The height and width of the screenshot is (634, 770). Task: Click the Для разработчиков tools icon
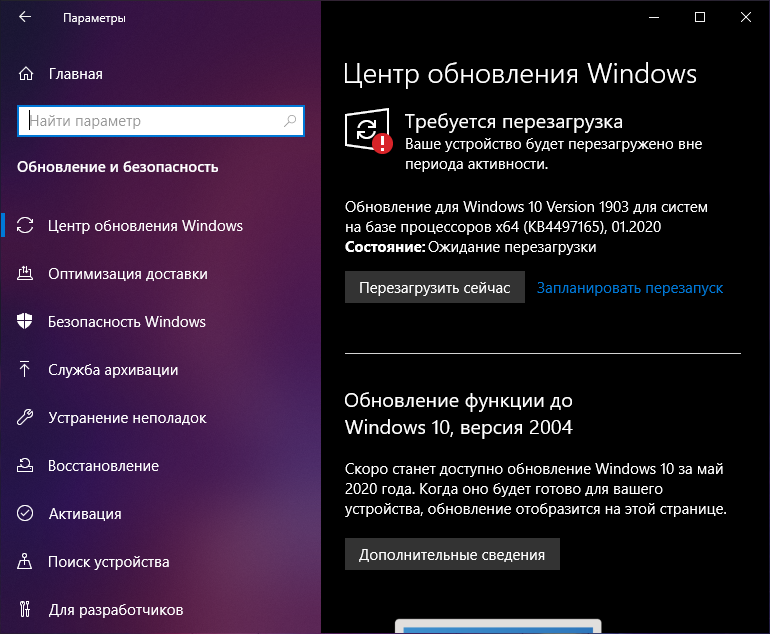click(x=25, y=609)
